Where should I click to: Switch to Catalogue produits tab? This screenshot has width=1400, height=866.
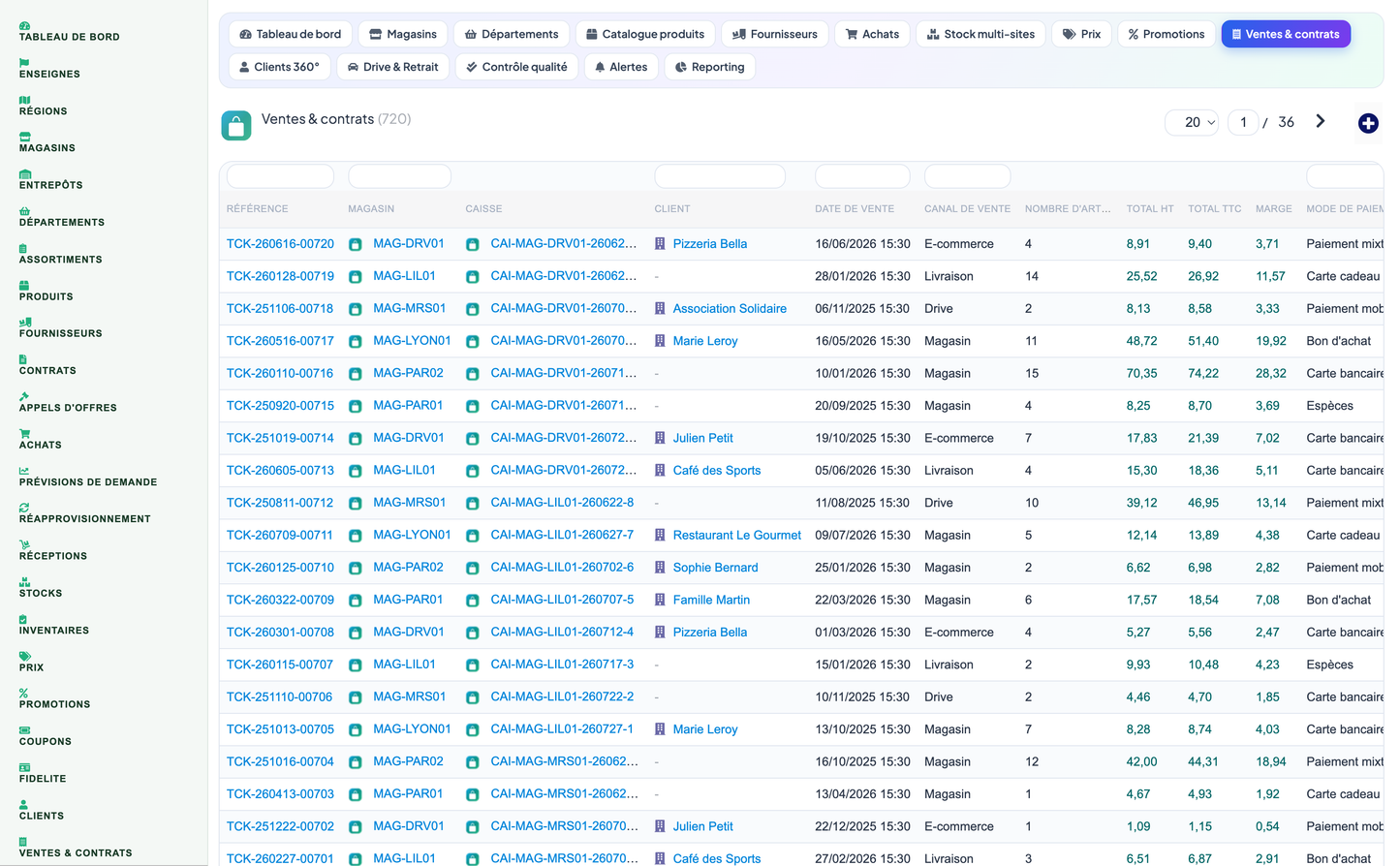(x=645, y=34)
